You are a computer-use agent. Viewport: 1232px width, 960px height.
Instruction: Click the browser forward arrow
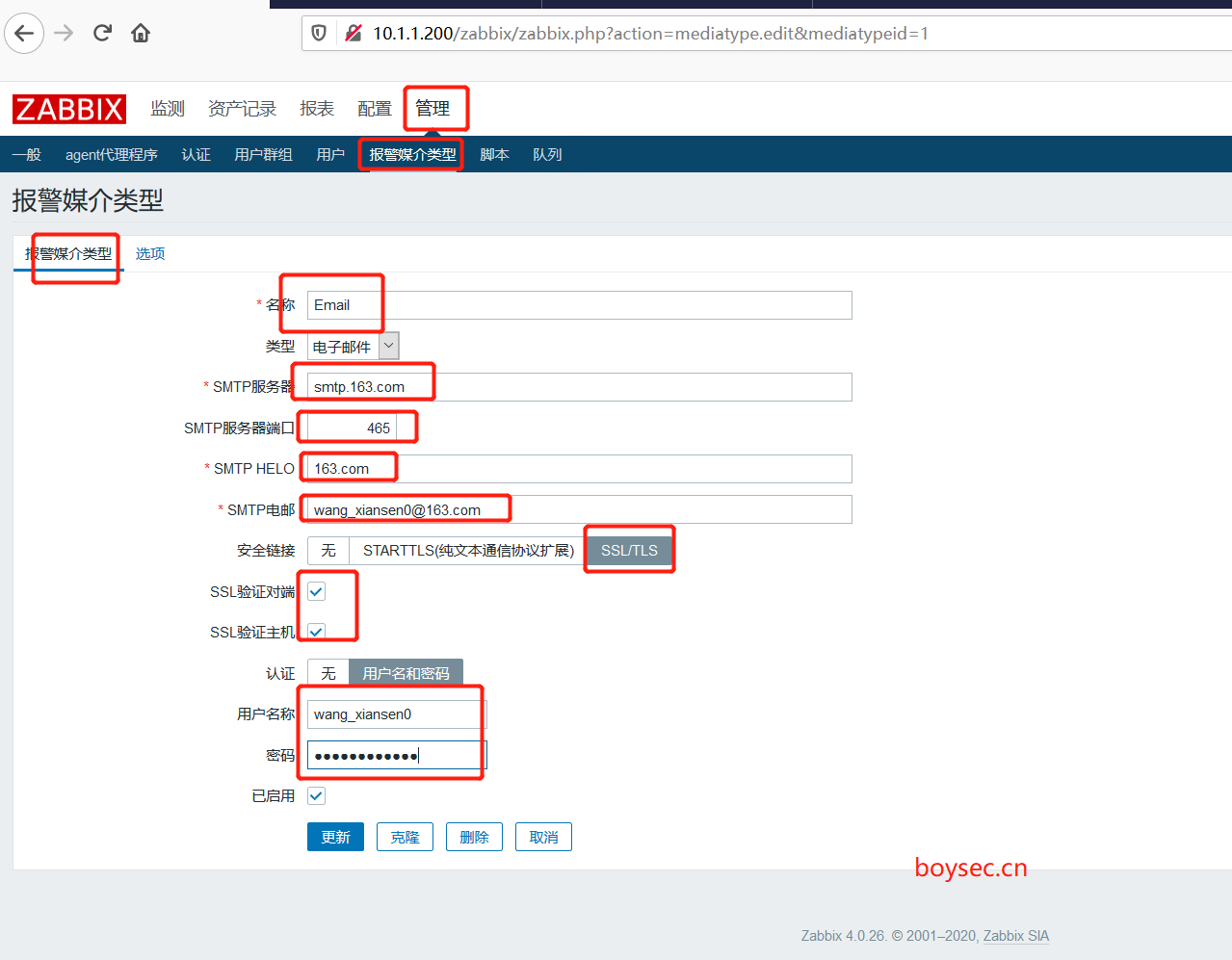pos(64,34)
